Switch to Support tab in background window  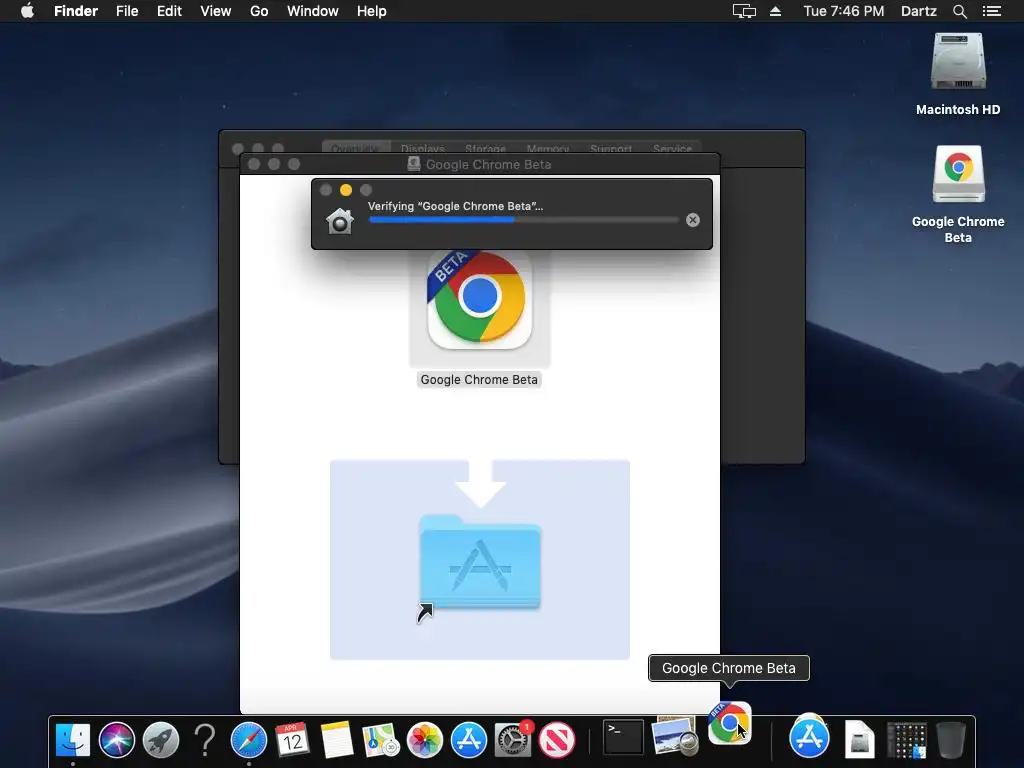pyautogui.click(x=611, y=149)
